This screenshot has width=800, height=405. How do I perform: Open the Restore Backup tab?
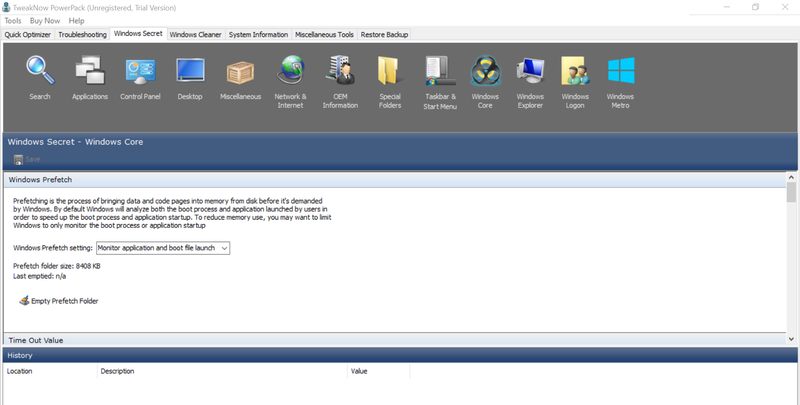(x=384, y=35)
